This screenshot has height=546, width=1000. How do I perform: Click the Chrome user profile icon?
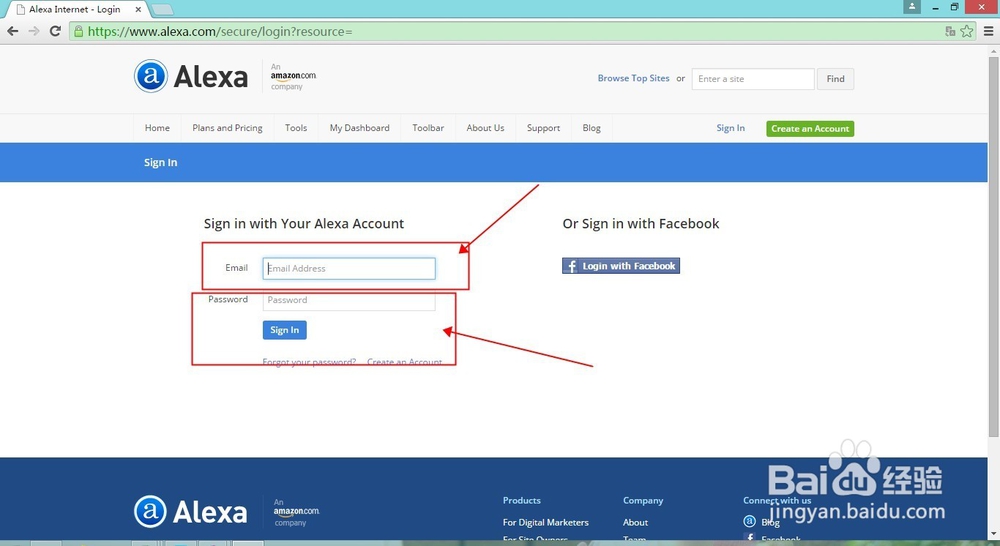click(912, 6)
